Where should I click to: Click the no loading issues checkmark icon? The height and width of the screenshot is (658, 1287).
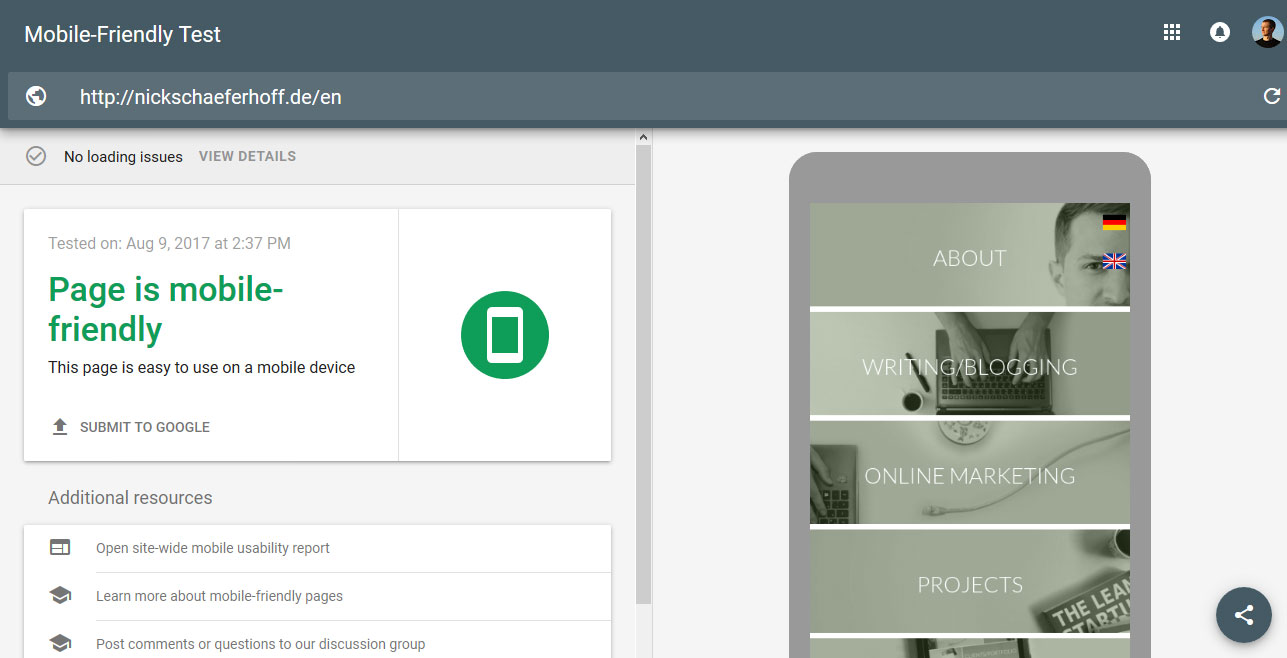click(36, 156)
